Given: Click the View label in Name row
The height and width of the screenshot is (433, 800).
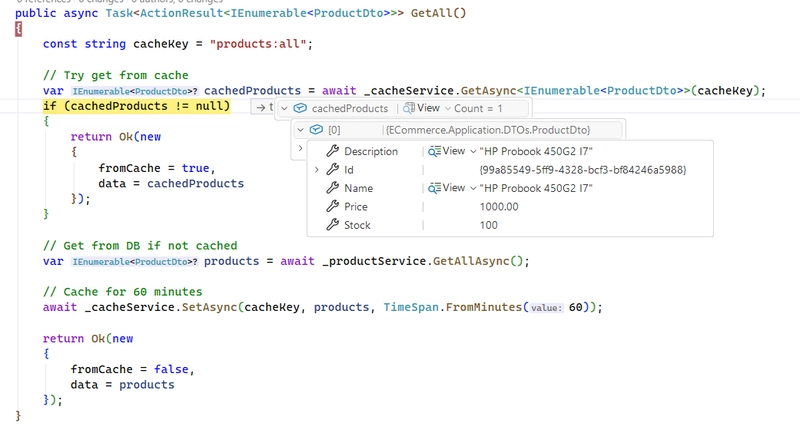Looking at the screenshot, I should [454, 188].
